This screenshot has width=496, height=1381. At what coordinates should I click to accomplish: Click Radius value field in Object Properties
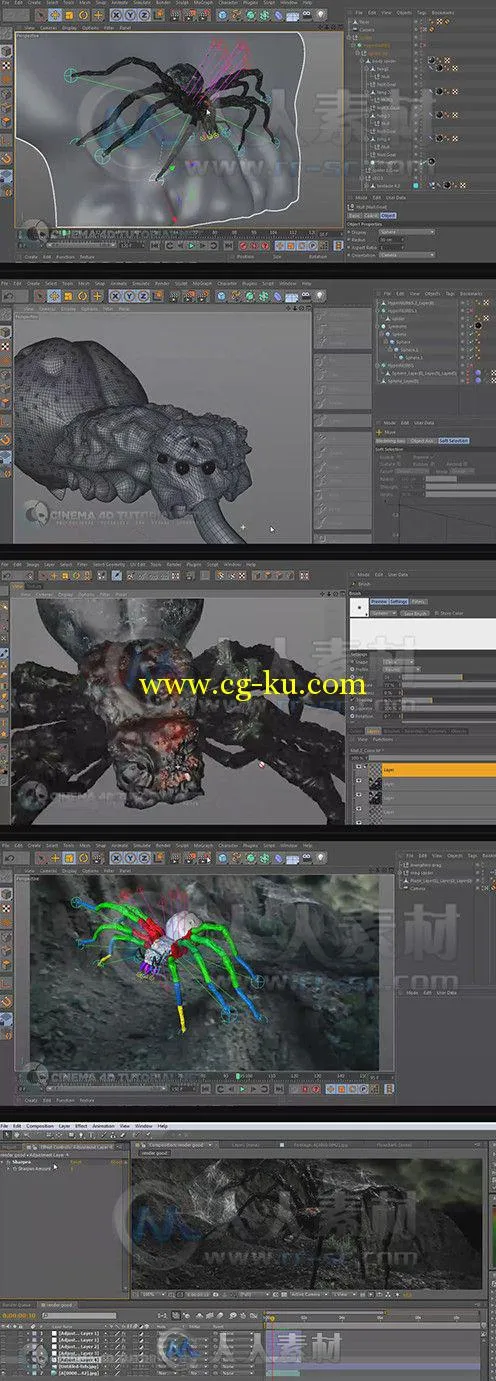coord(391,239)
